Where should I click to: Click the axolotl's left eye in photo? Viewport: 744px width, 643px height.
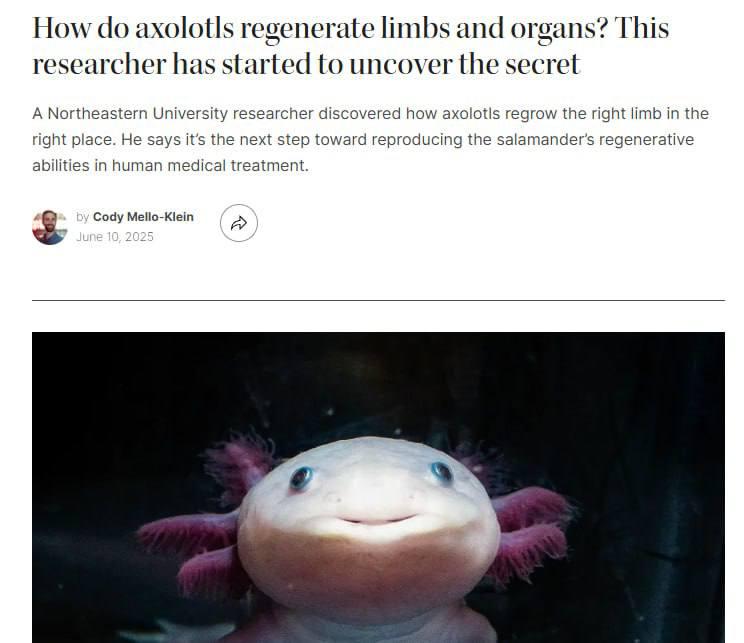pyautogui.click(x=301, y=477)
